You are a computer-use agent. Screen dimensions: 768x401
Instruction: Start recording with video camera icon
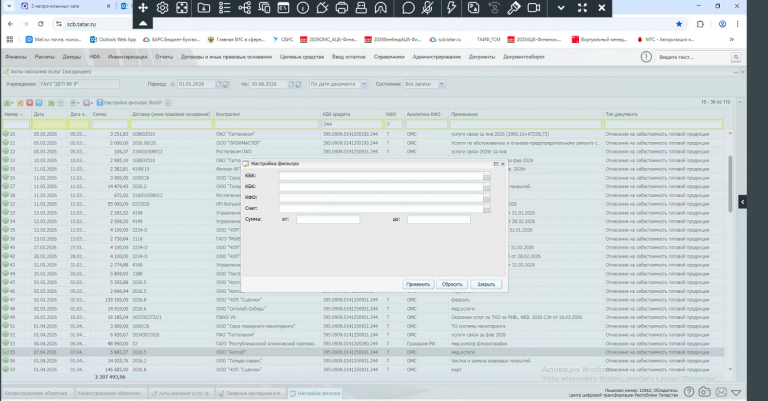(534, 8)
